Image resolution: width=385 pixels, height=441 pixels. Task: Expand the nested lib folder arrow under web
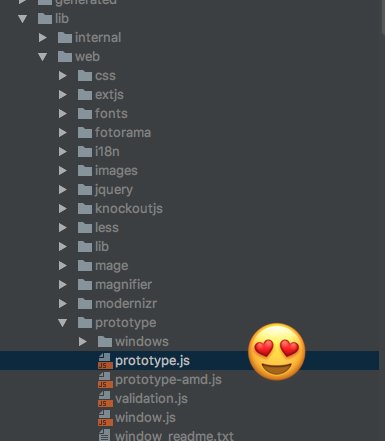pyautogui.click(x=63, y=247)
